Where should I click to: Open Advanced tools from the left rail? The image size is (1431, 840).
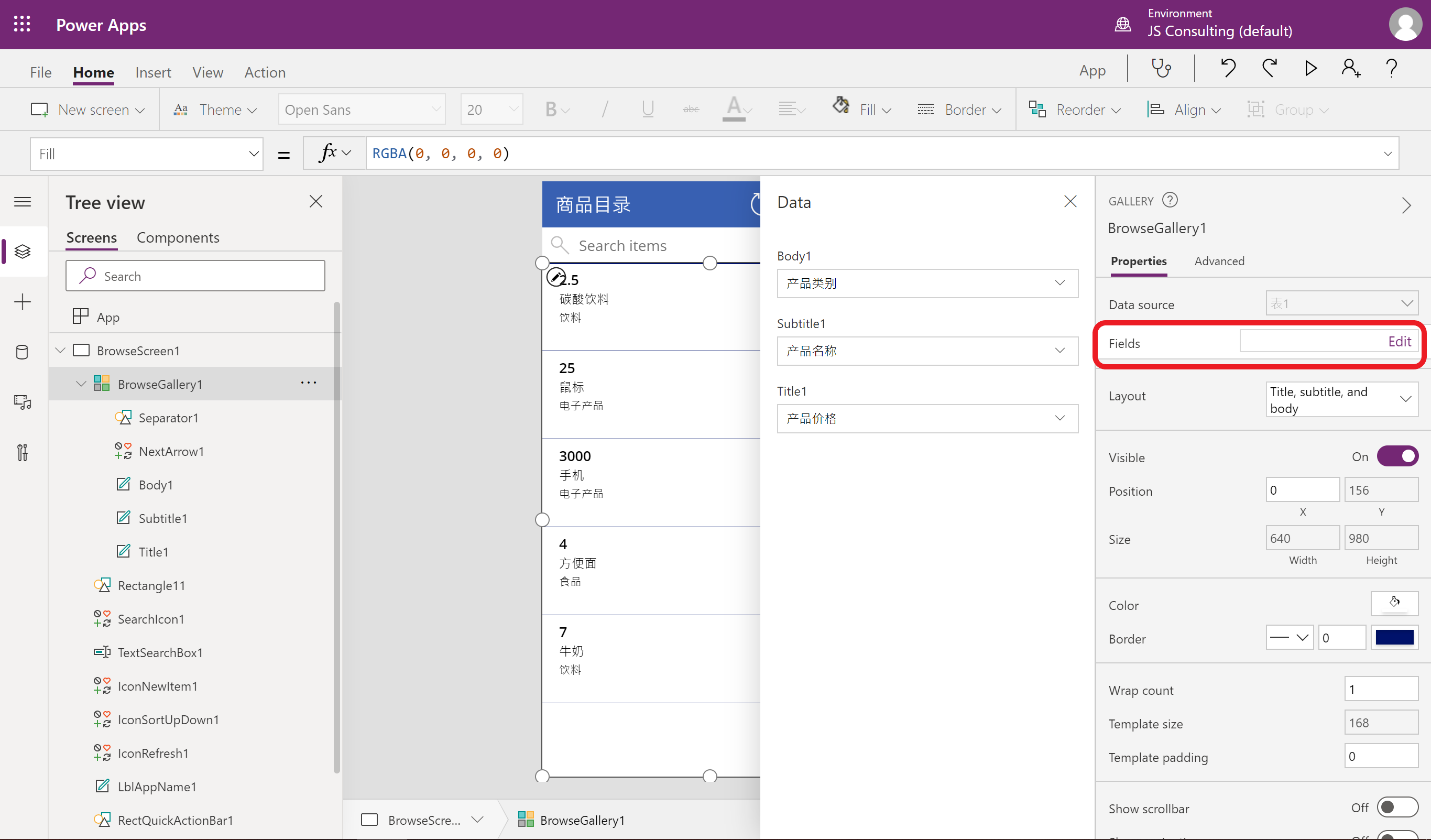(x=23, y=452)
